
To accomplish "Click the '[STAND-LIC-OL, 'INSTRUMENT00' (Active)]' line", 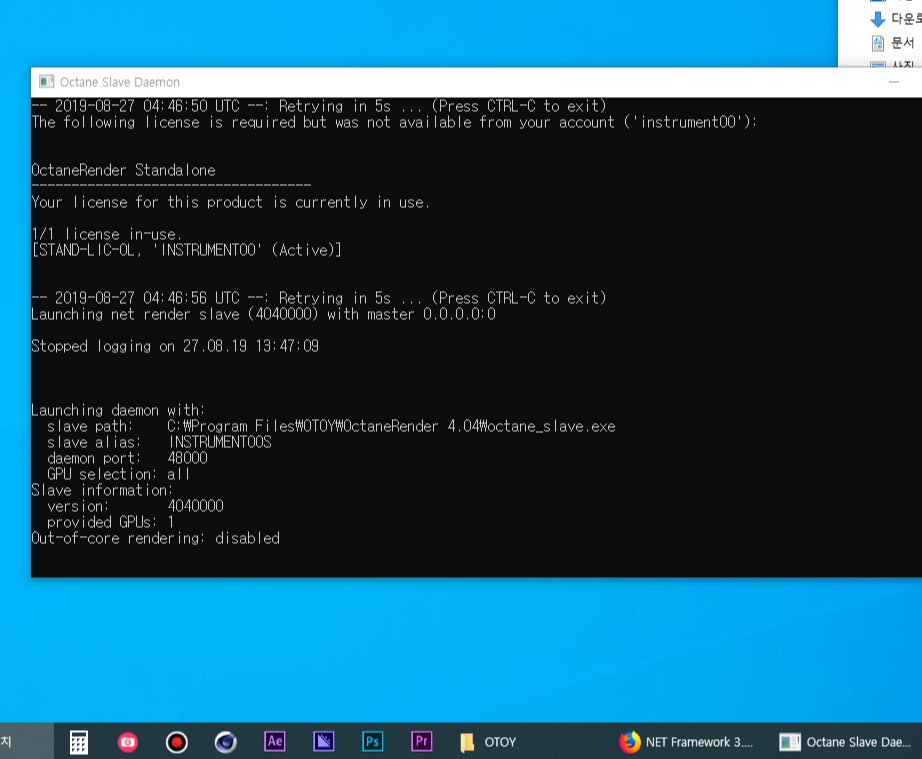I will pyautogui.click(x=186, y=250).
